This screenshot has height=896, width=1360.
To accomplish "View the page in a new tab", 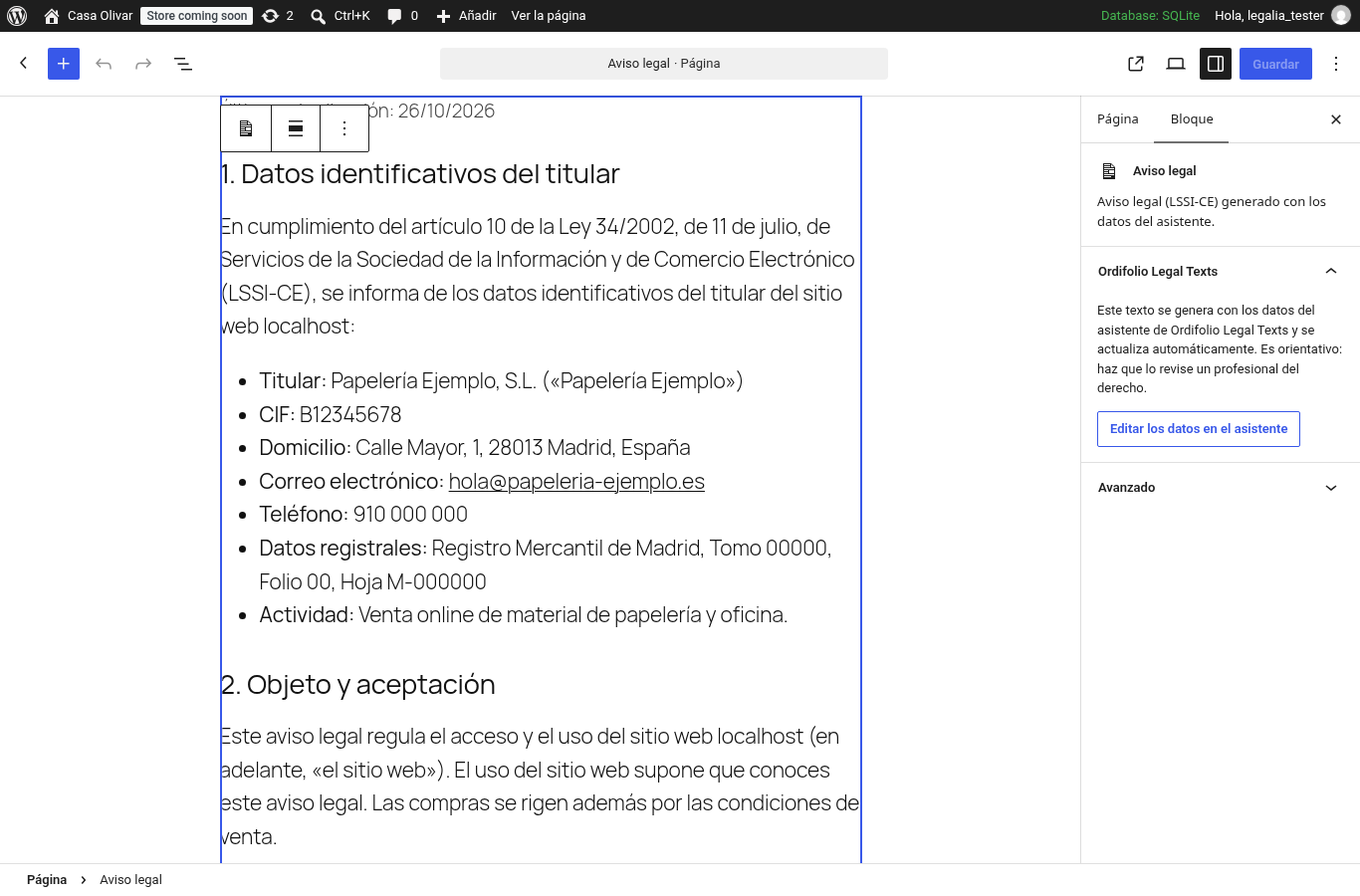I will point(1136,64).
